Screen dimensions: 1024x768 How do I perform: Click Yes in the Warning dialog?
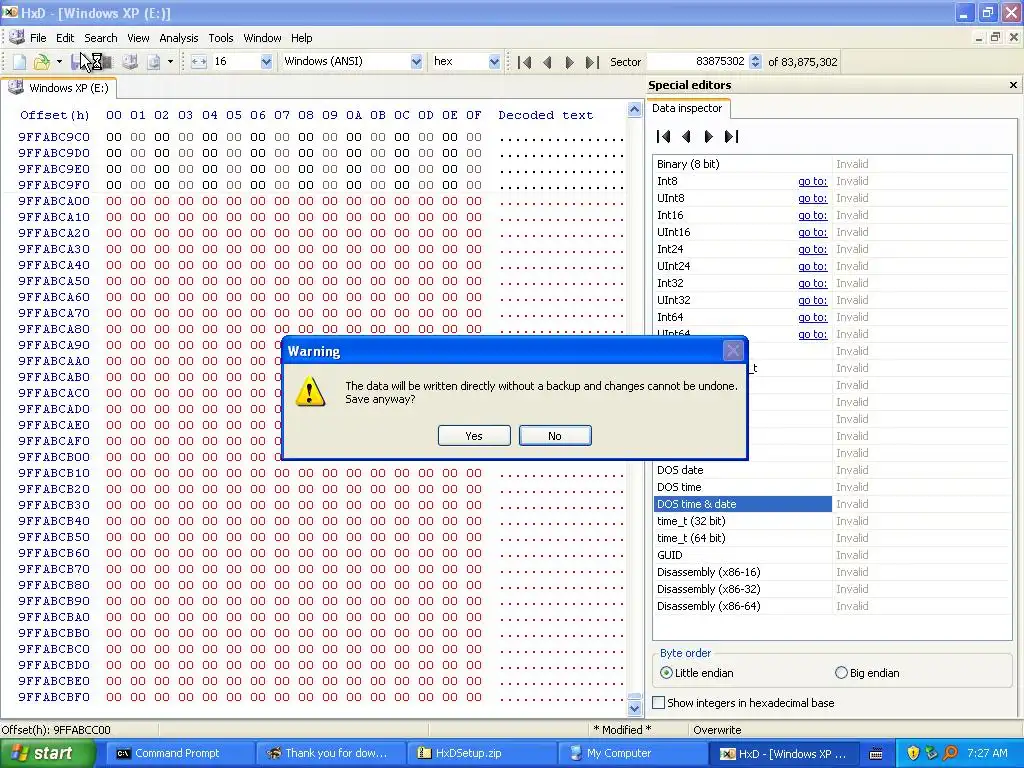point(474,436)
